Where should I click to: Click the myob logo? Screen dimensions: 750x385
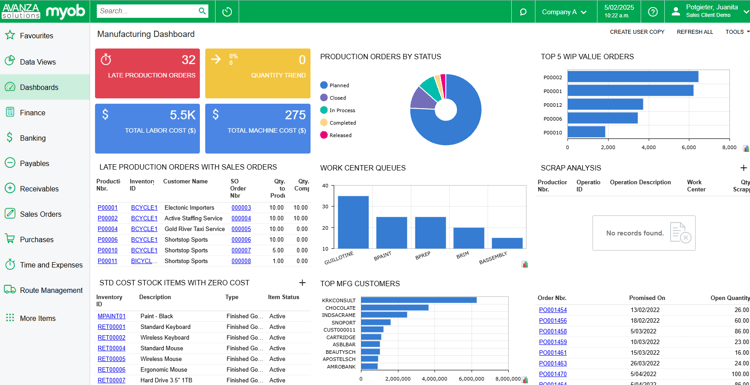click(66, 11)
